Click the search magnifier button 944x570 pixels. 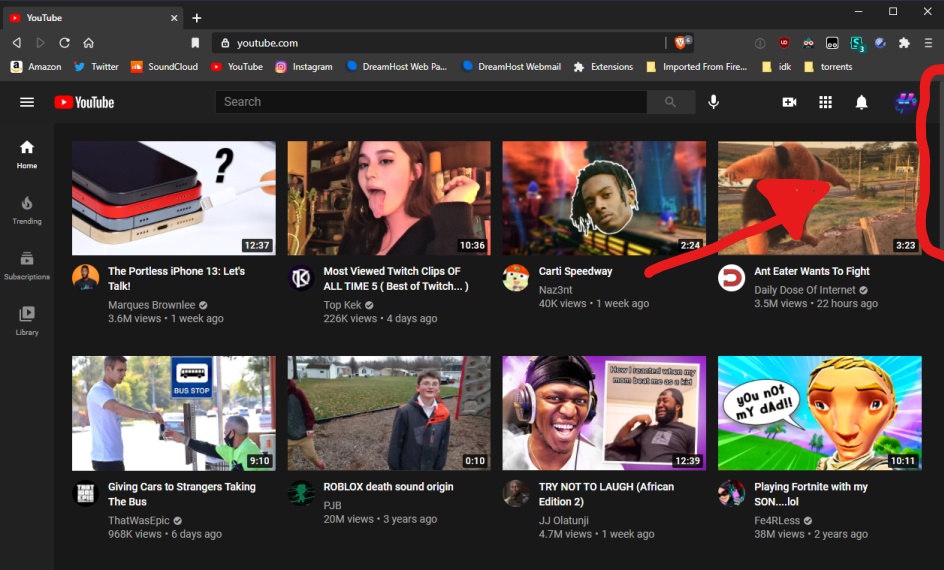tap(671, 102)
